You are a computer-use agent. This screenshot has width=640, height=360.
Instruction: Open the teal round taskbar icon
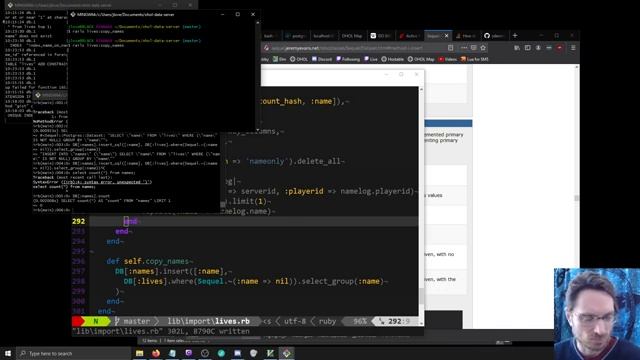pyautogui.click(x=221, y=353)
